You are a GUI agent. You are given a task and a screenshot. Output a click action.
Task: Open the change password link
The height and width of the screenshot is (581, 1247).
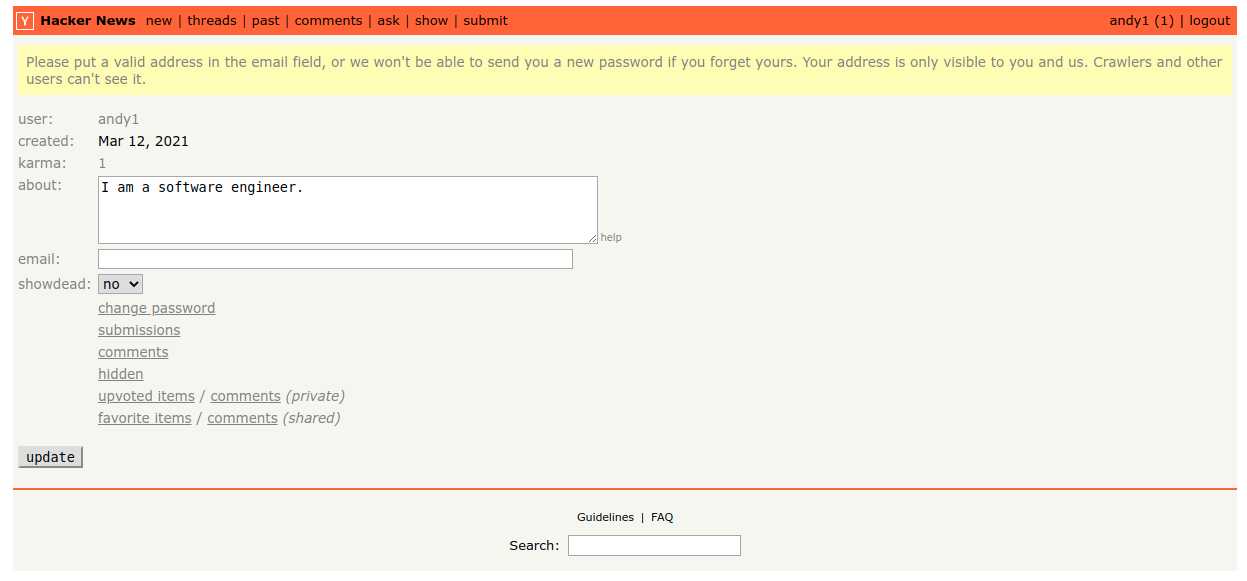(156, 308)
